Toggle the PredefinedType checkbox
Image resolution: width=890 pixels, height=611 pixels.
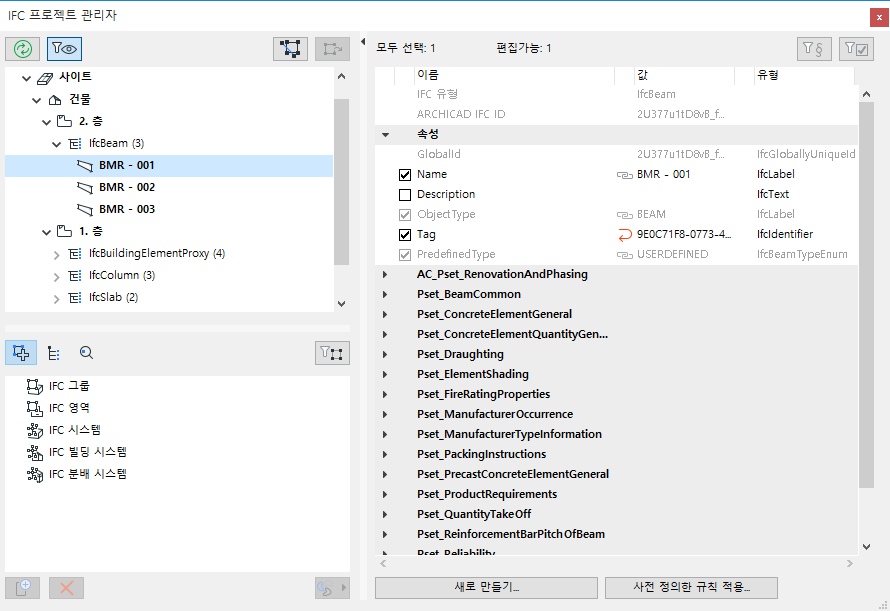point(405,255)
